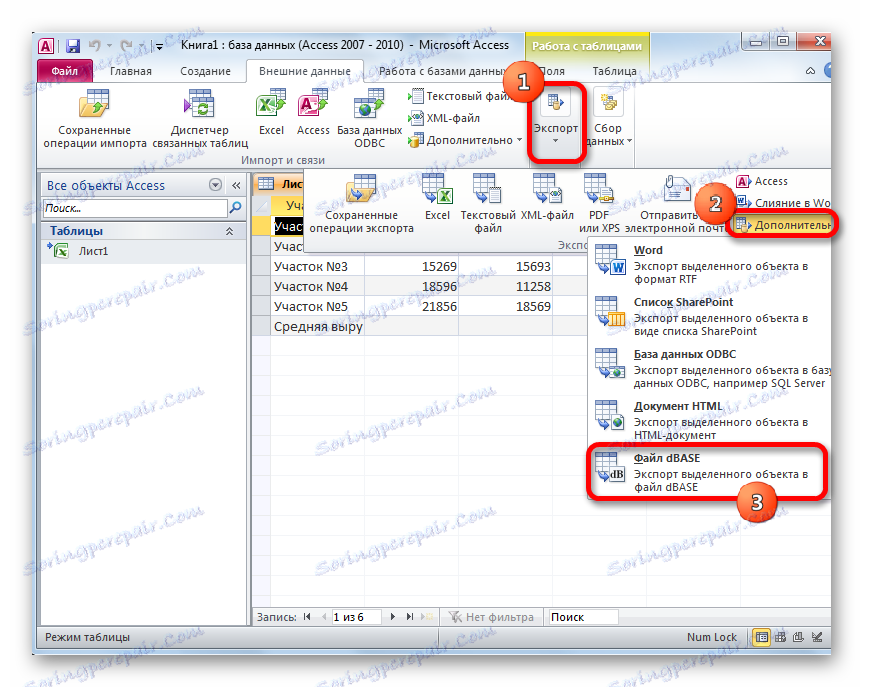This screenshot has width=883, height=687.
Task: Switch to Работа с базами данных tab
Action: [x=443, y=72]
